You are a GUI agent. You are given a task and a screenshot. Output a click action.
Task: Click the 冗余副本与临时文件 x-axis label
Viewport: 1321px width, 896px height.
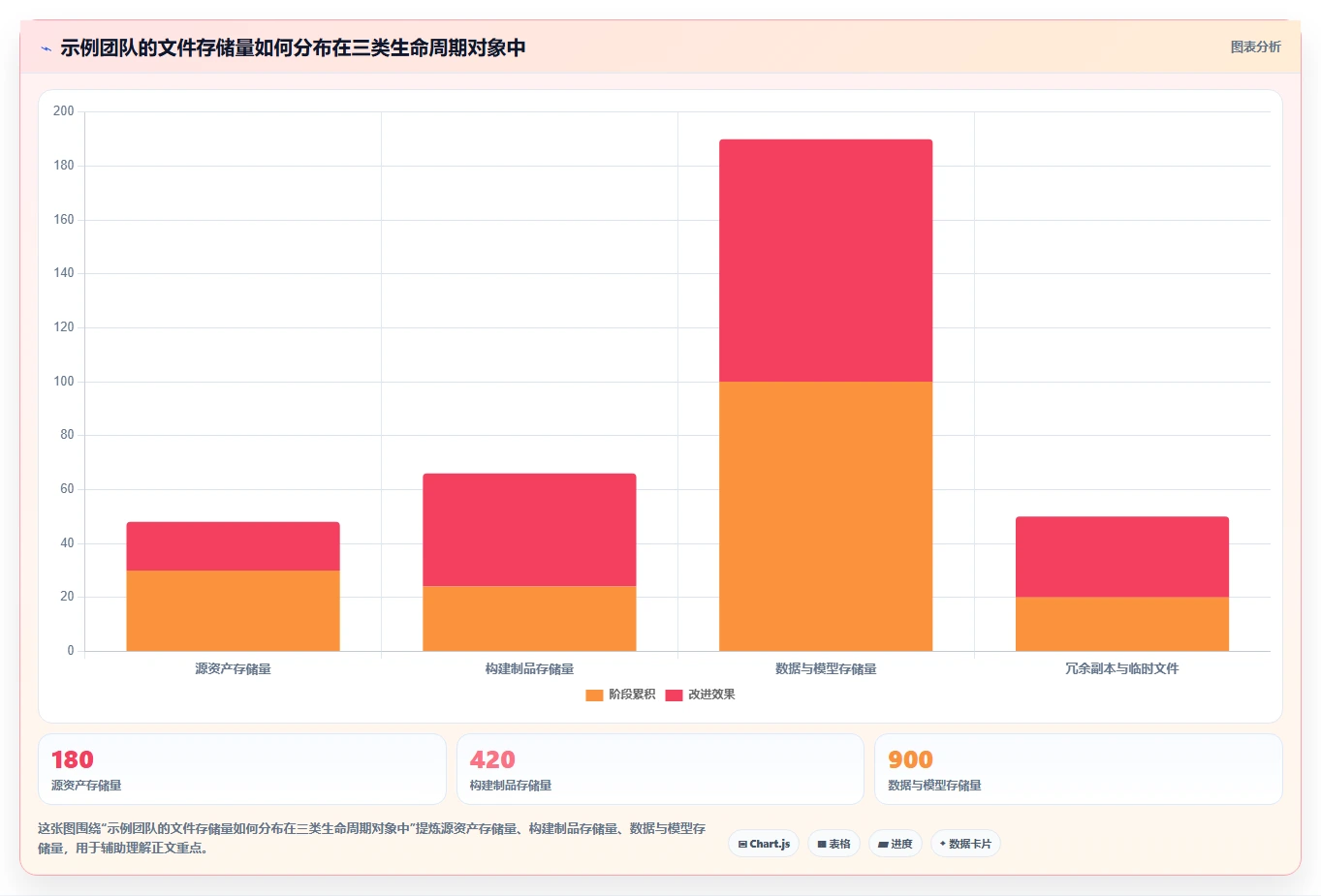tap(1122, 668)
